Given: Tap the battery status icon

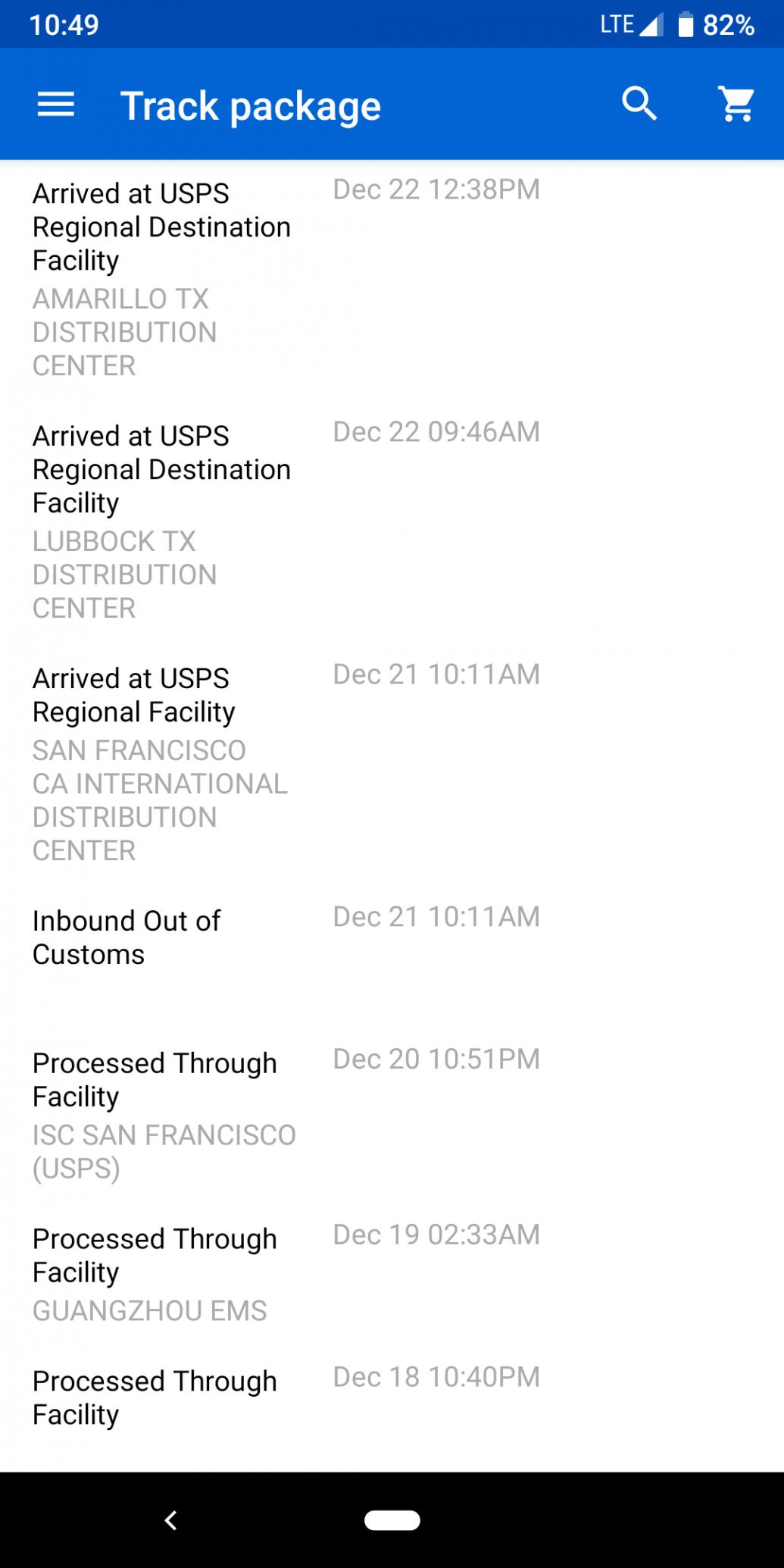Looking at the screenshot, I should tap(686, 24).
